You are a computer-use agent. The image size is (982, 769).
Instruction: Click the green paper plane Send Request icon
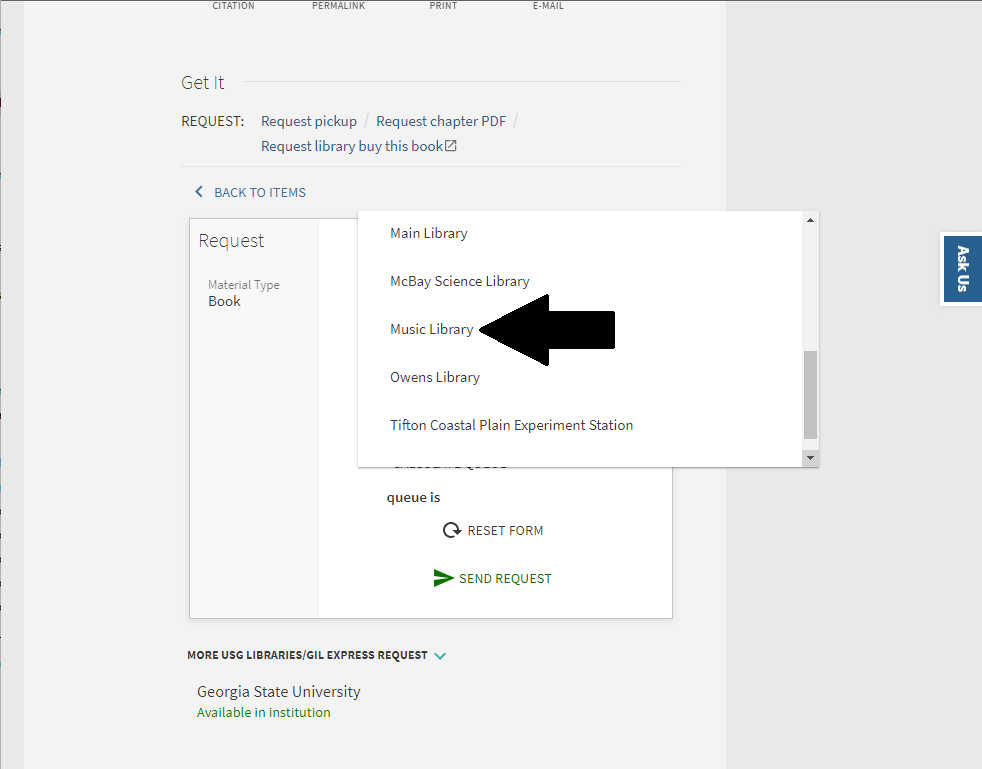coord(443,578)
